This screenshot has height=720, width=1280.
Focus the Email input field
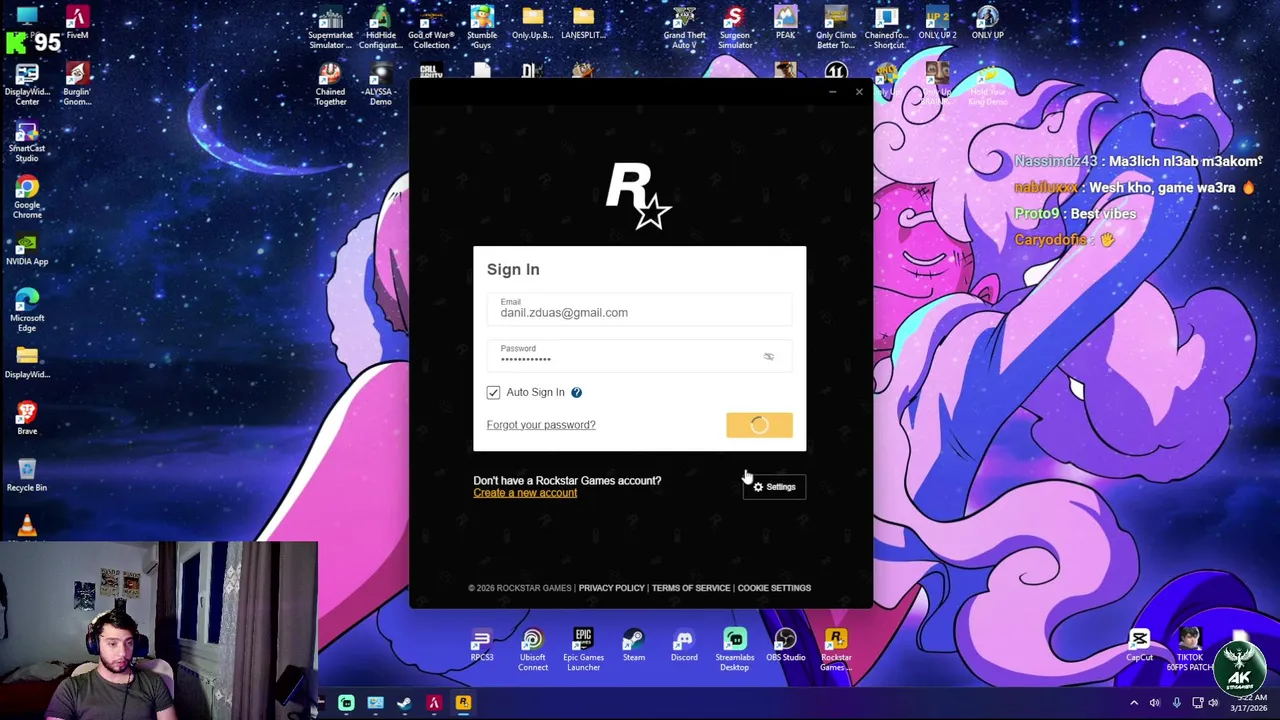(x=639, y=309)
